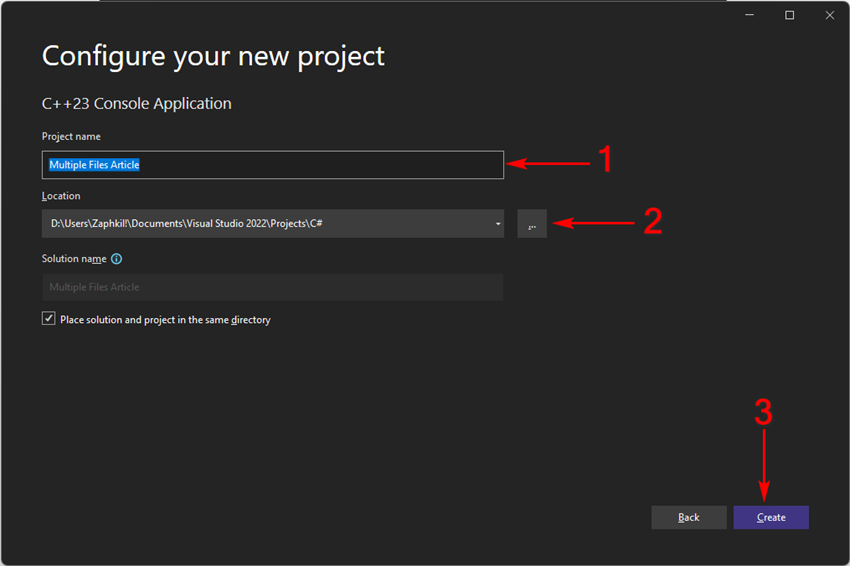The image size is (850, 566).
Task: Click the 'Project name' field label
Action: click(x=71, y=137)
